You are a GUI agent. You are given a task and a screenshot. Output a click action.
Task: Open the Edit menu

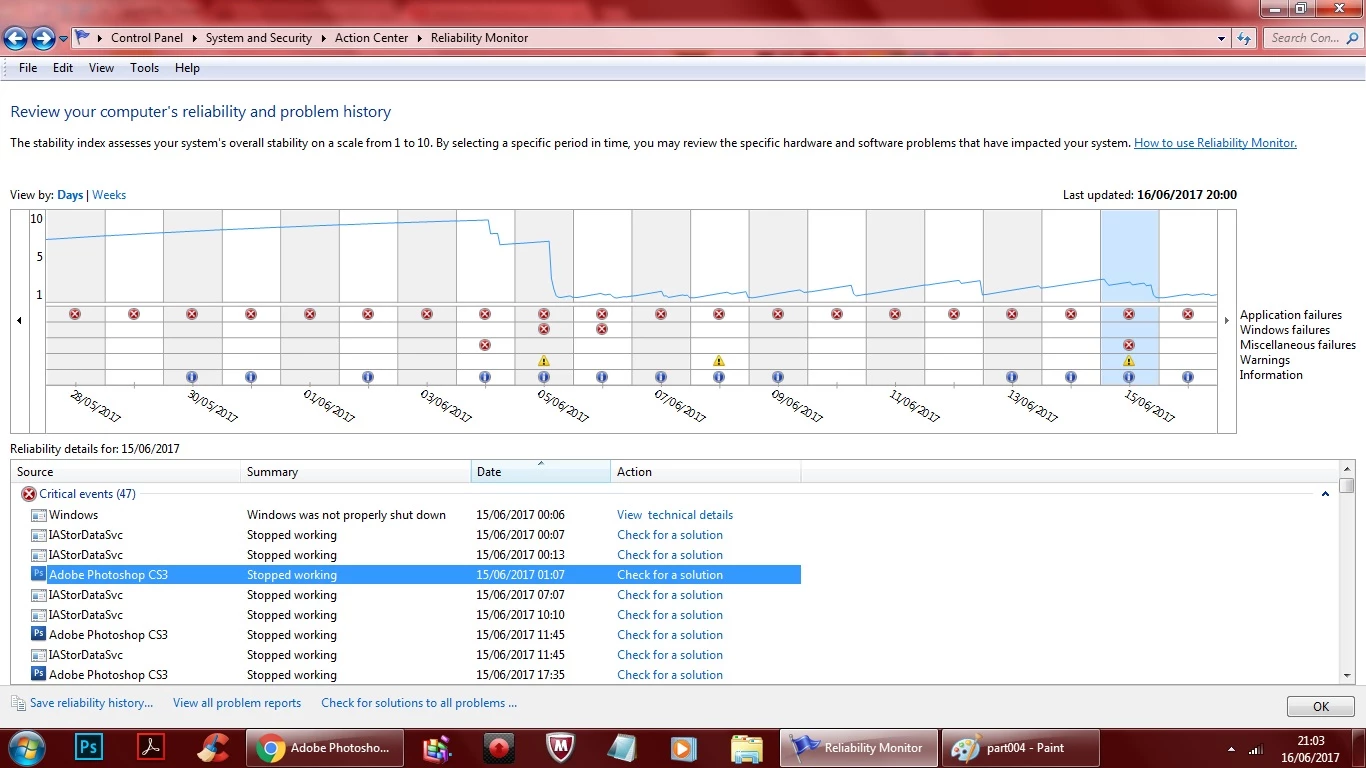point(63,68)
